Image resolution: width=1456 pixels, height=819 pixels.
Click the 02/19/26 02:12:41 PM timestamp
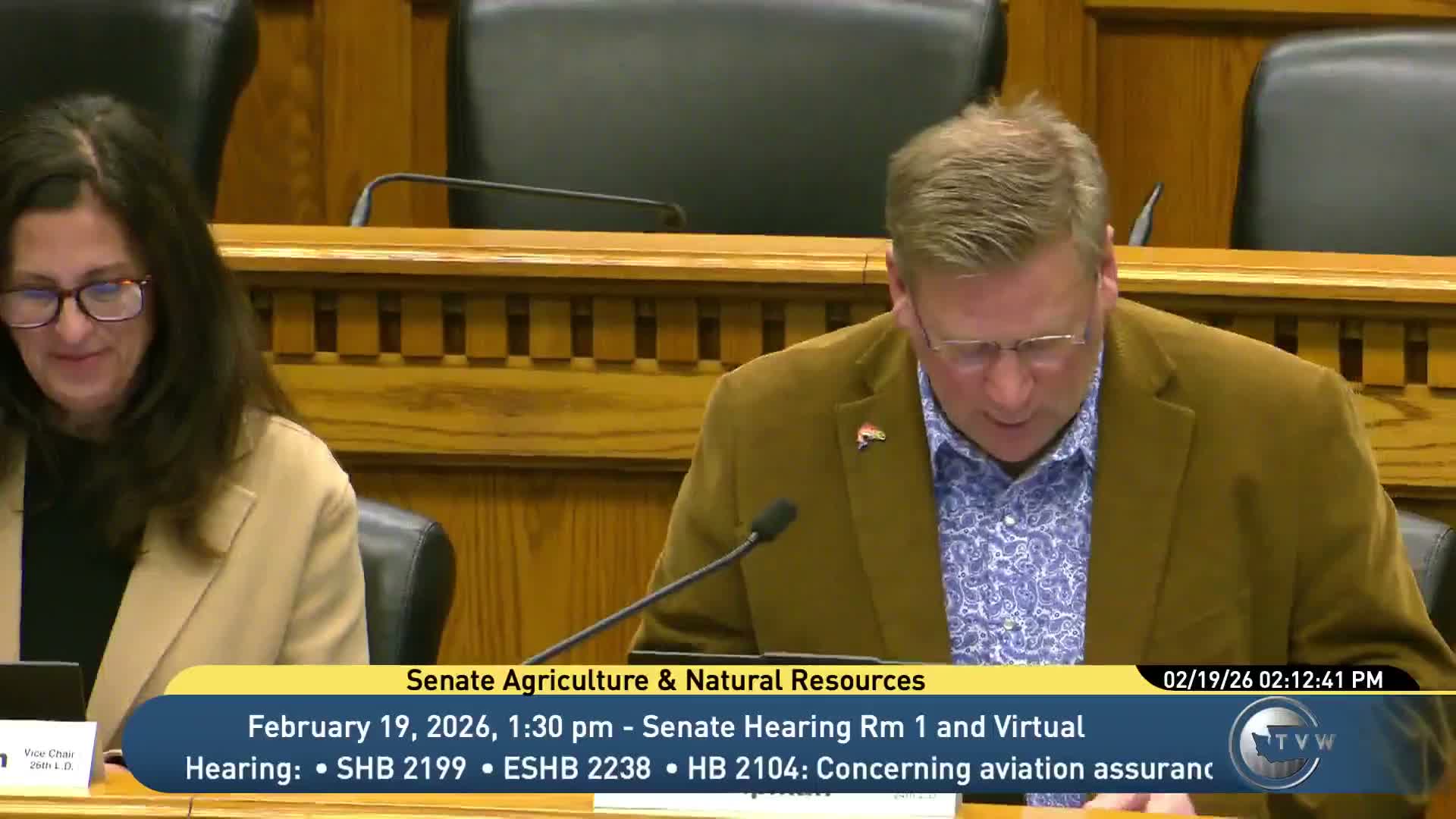pos(1273,679)
